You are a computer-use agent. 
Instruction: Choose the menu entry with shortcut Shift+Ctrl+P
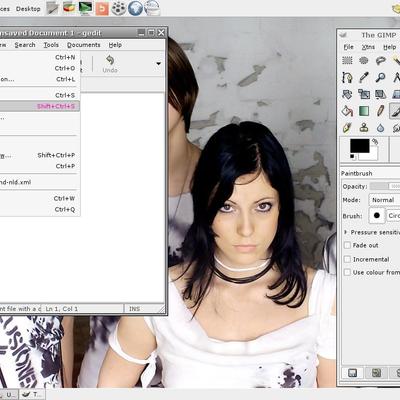point(40,155)
